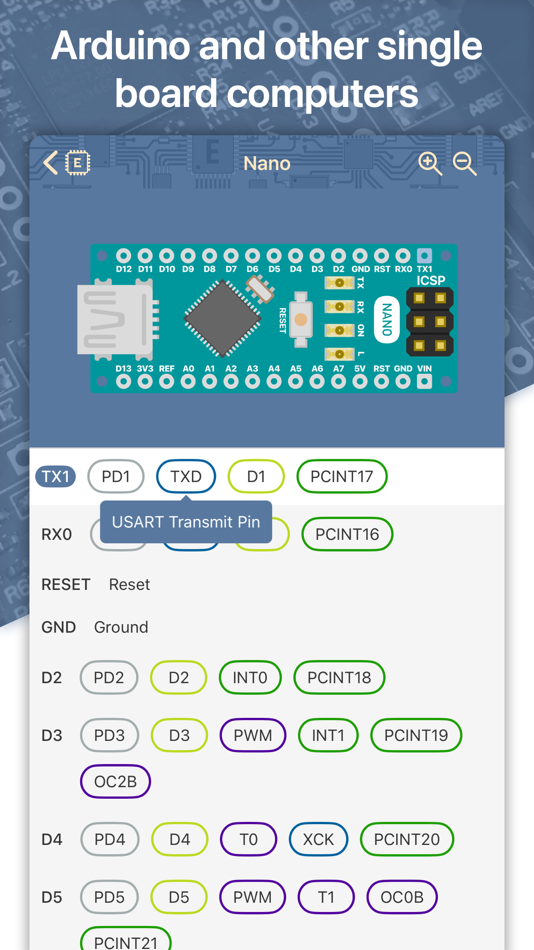Tap the PD4 tag
534x950 pixels.
[110, 839]
